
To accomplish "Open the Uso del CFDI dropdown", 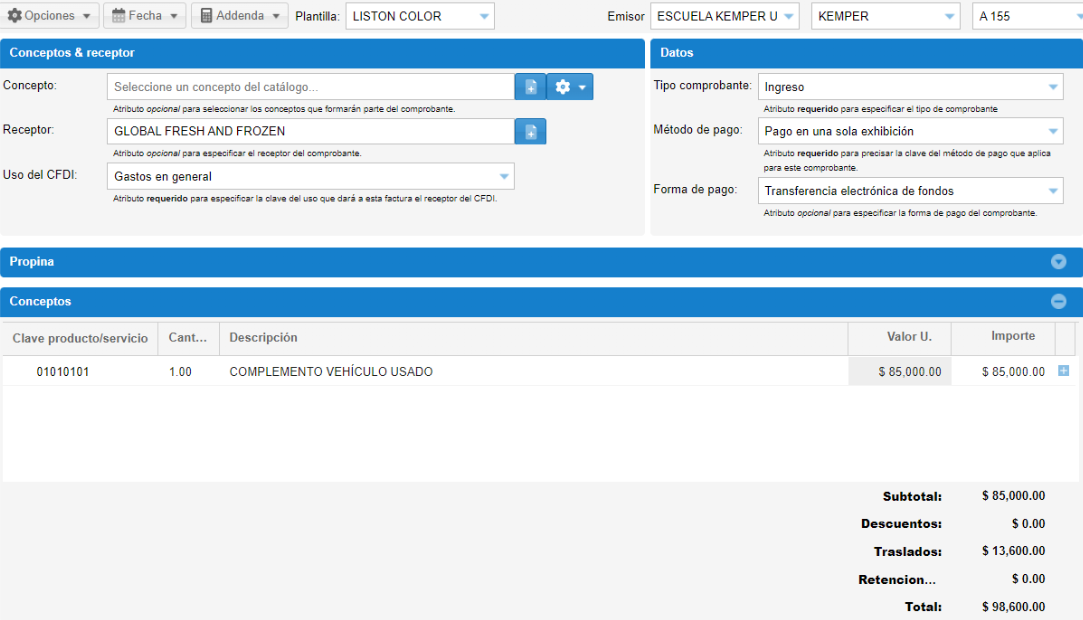I will pos(310,177).
